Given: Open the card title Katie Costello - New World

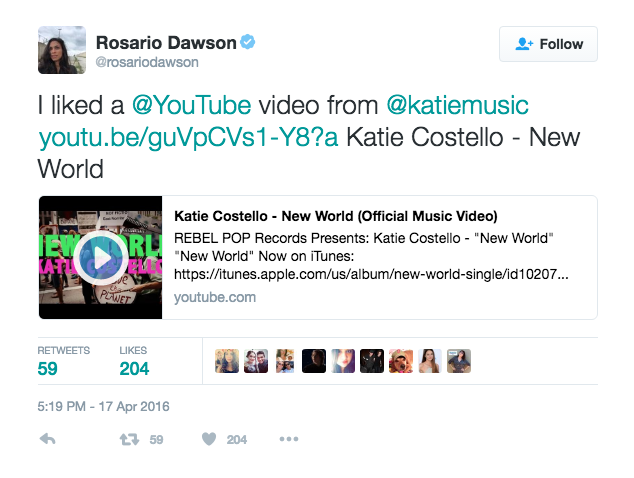Looking at the screenshot, I should click(x=336, y=216).
